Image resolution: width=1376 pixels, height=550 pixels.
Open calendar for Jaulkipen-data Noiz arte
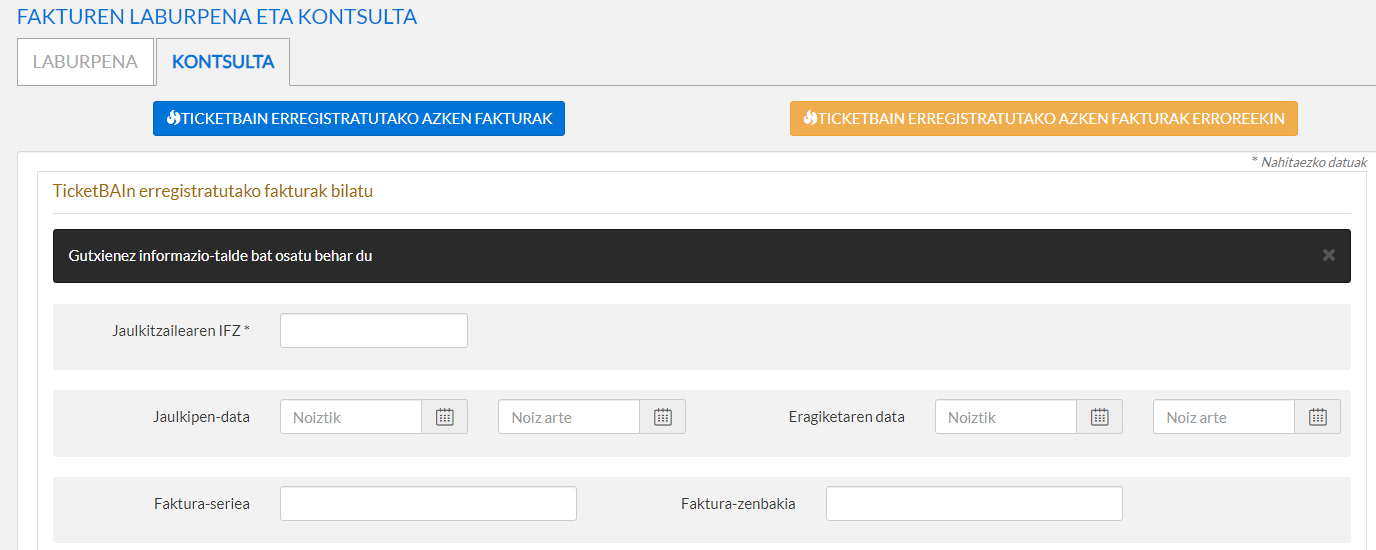(662, 417)
